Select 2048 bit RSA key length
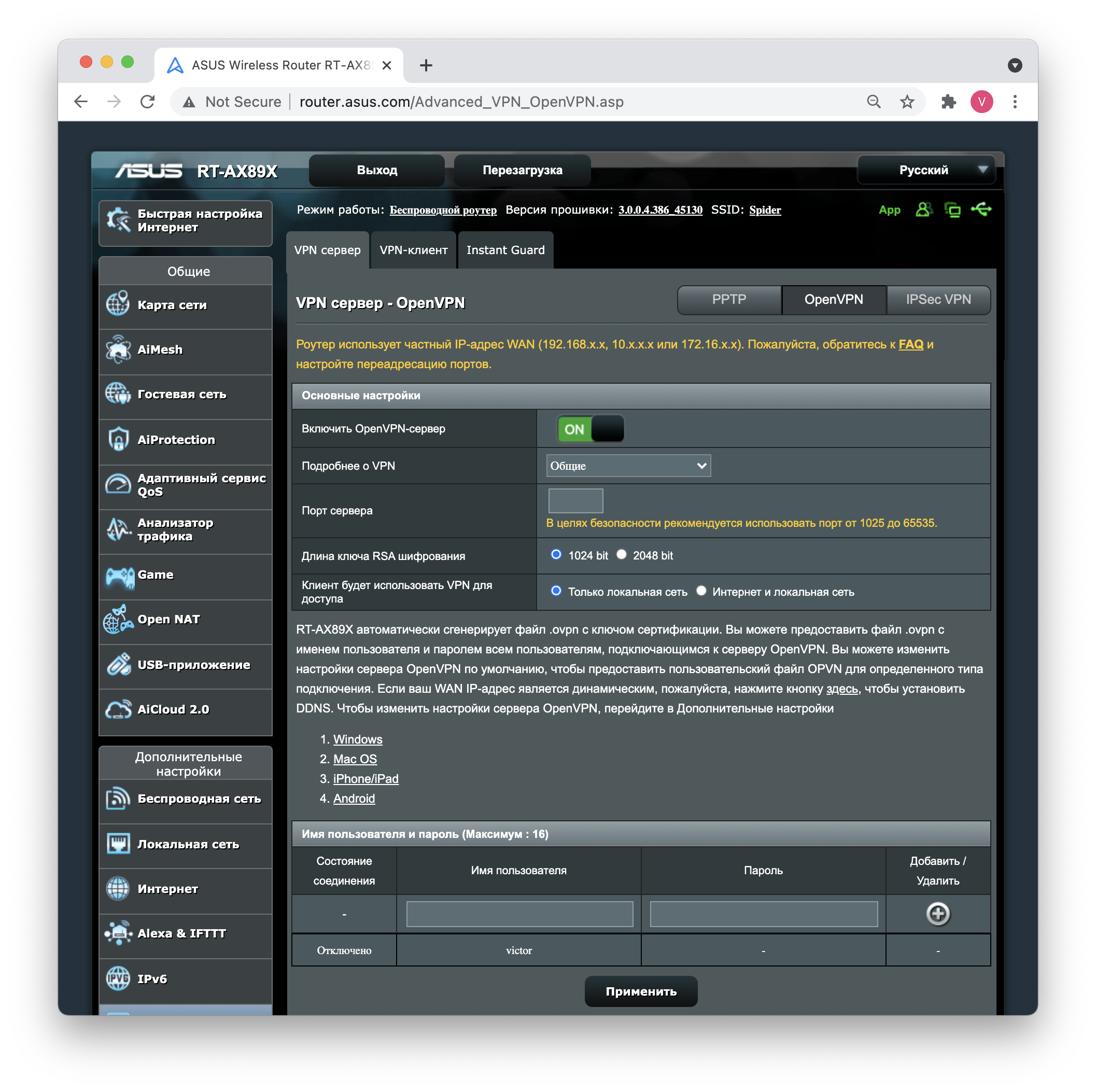The image size is (1096, 1092). click(622, 555)
